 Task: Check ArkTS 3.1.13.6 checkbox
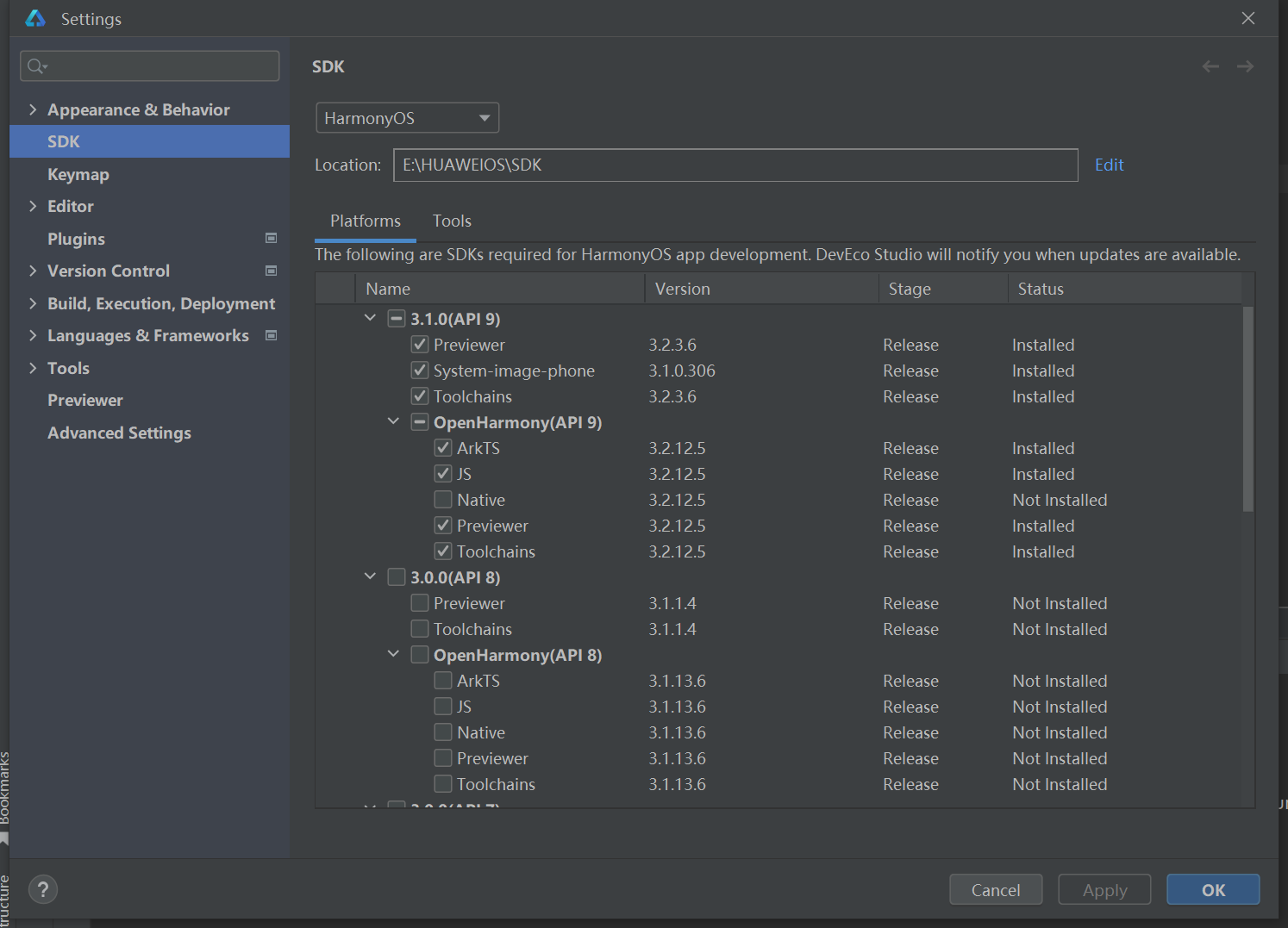coord(443,681)
